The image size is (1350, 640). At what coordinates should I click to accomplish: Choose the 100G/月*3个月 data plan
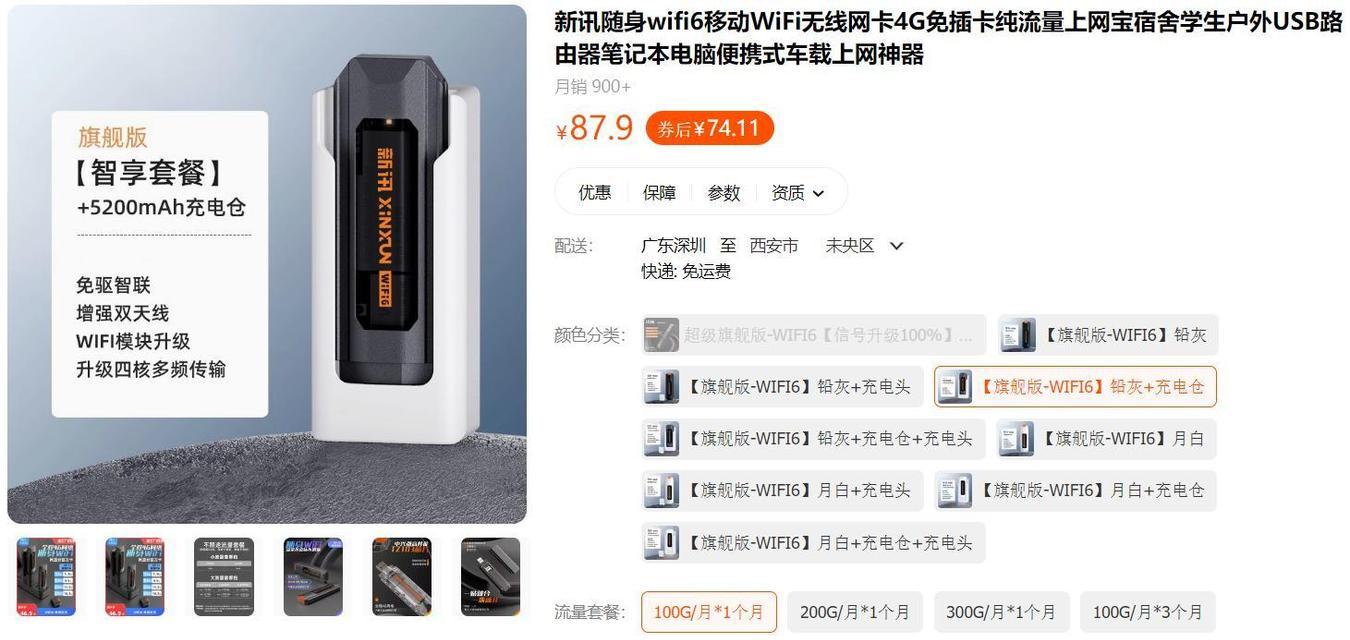(1148, 612)
